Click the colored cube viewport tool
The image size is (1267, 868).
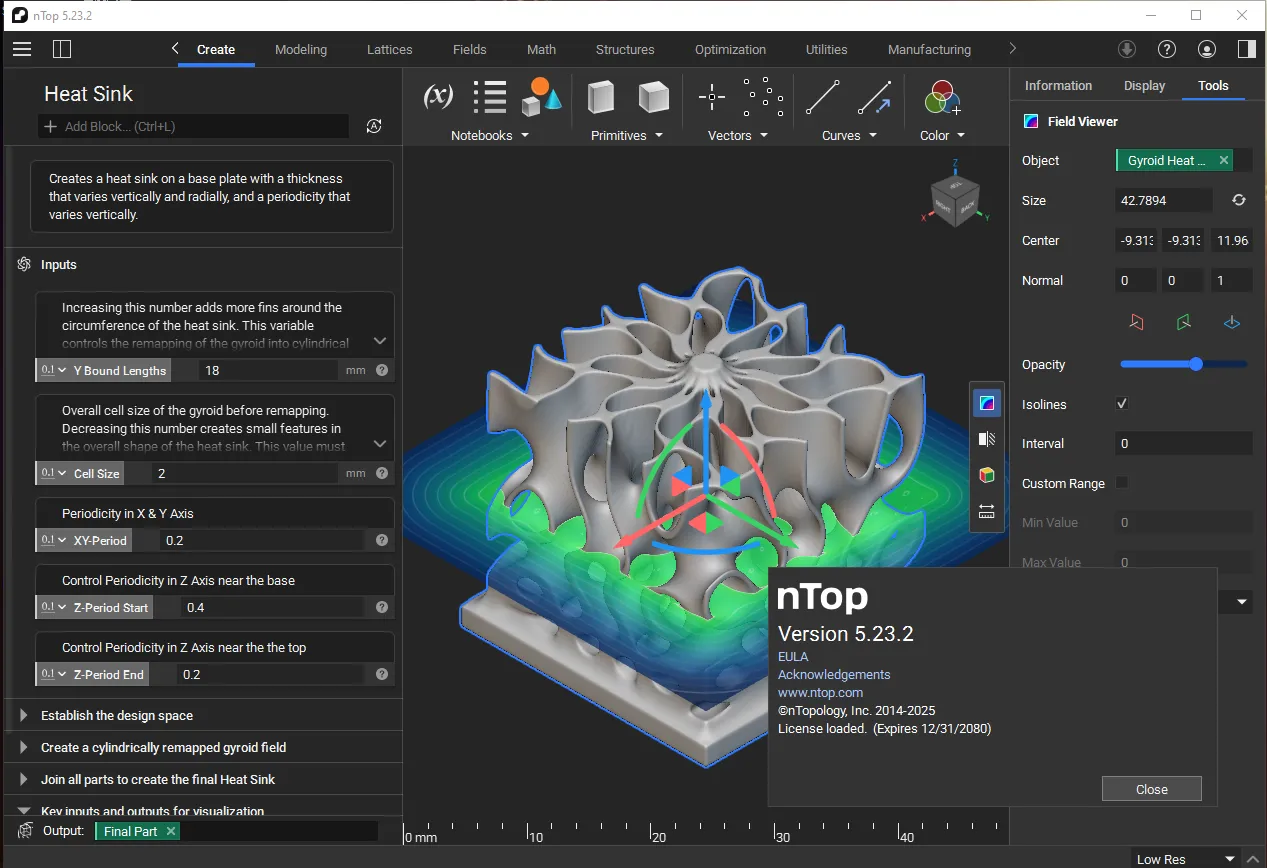987,475
